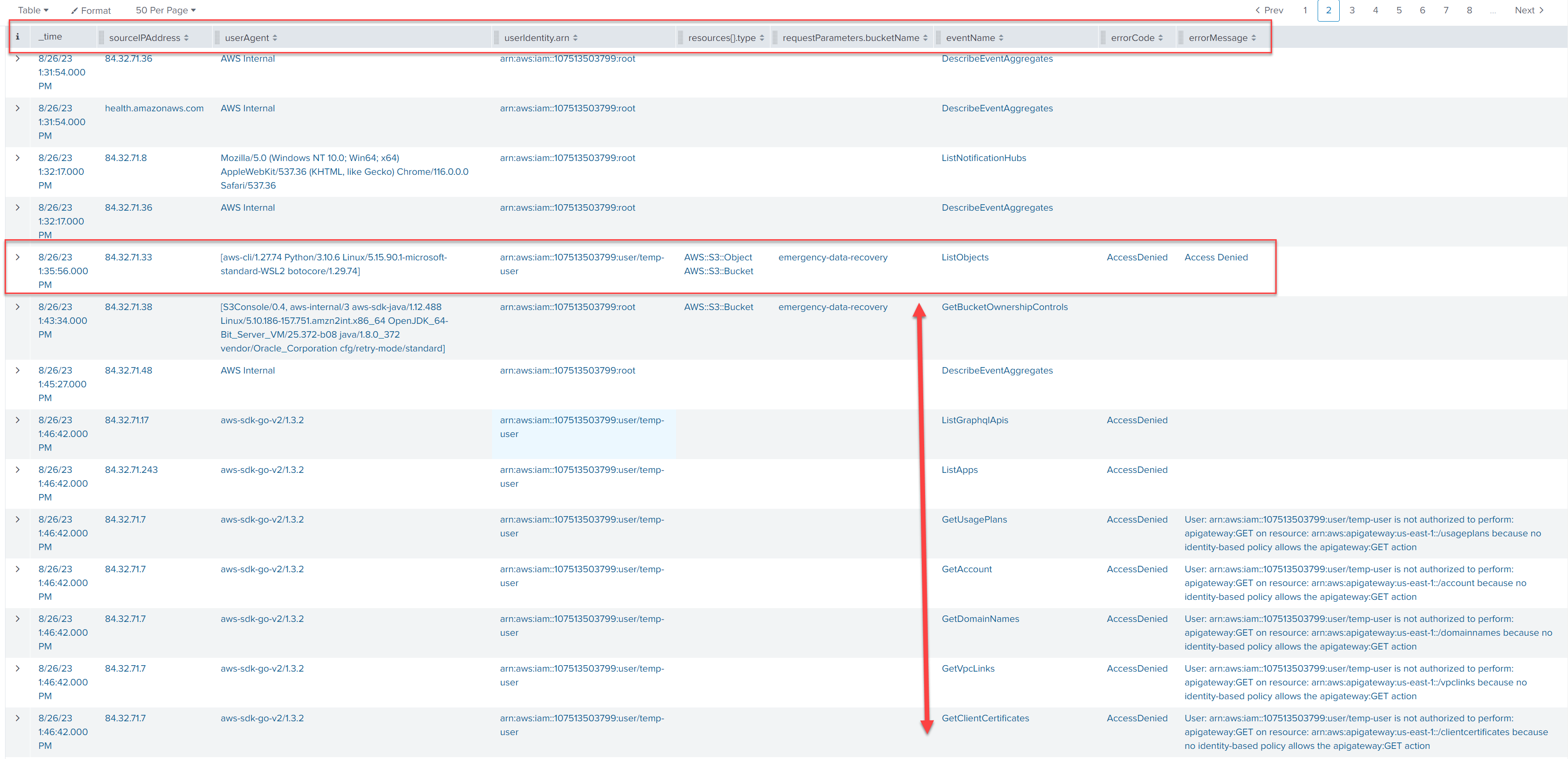
Task: Select the emergency-data-recovery bucket value
Action: (x=833, y=257)
